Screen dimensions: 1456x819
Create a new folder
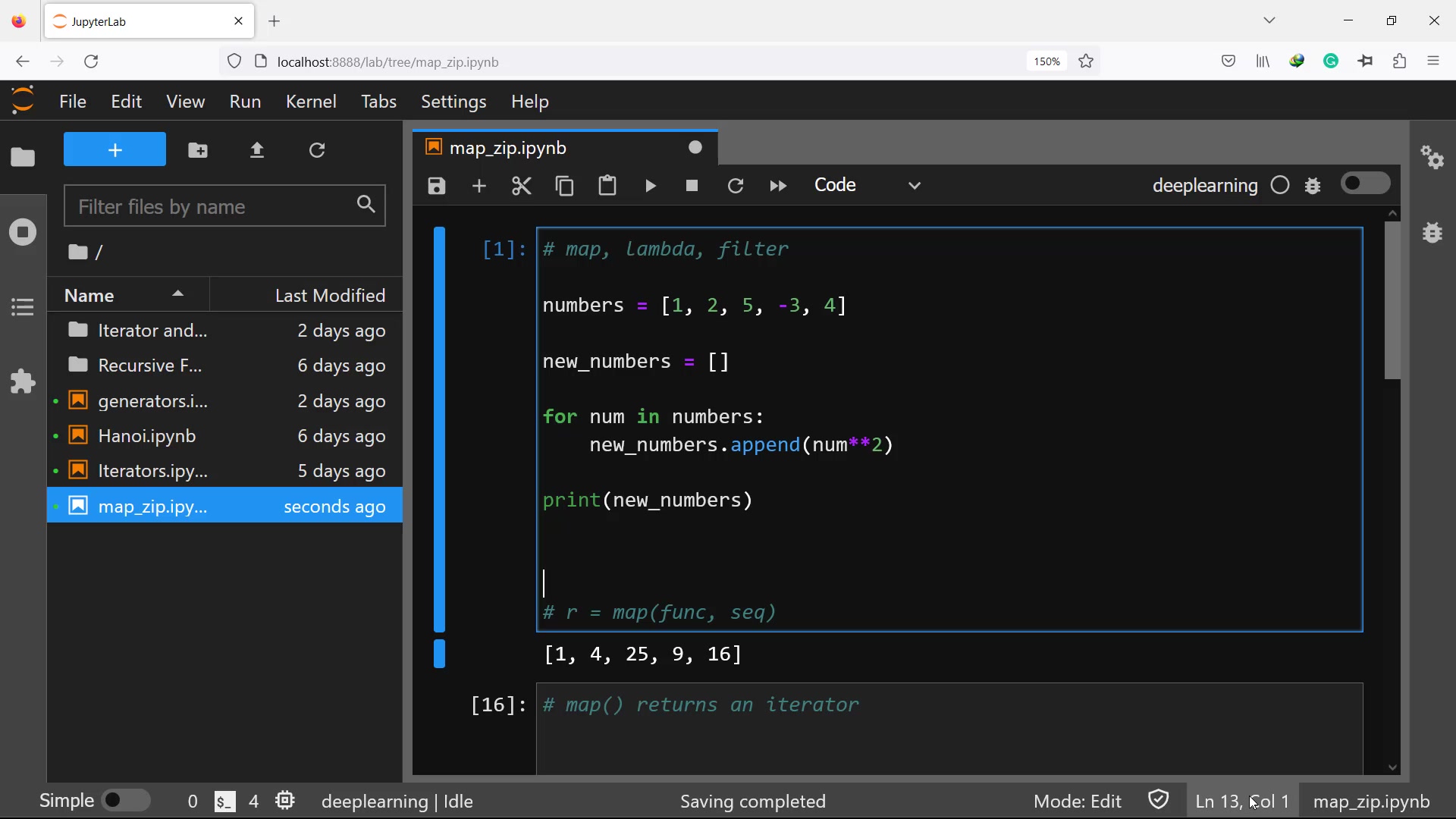[x=198, y=150]
